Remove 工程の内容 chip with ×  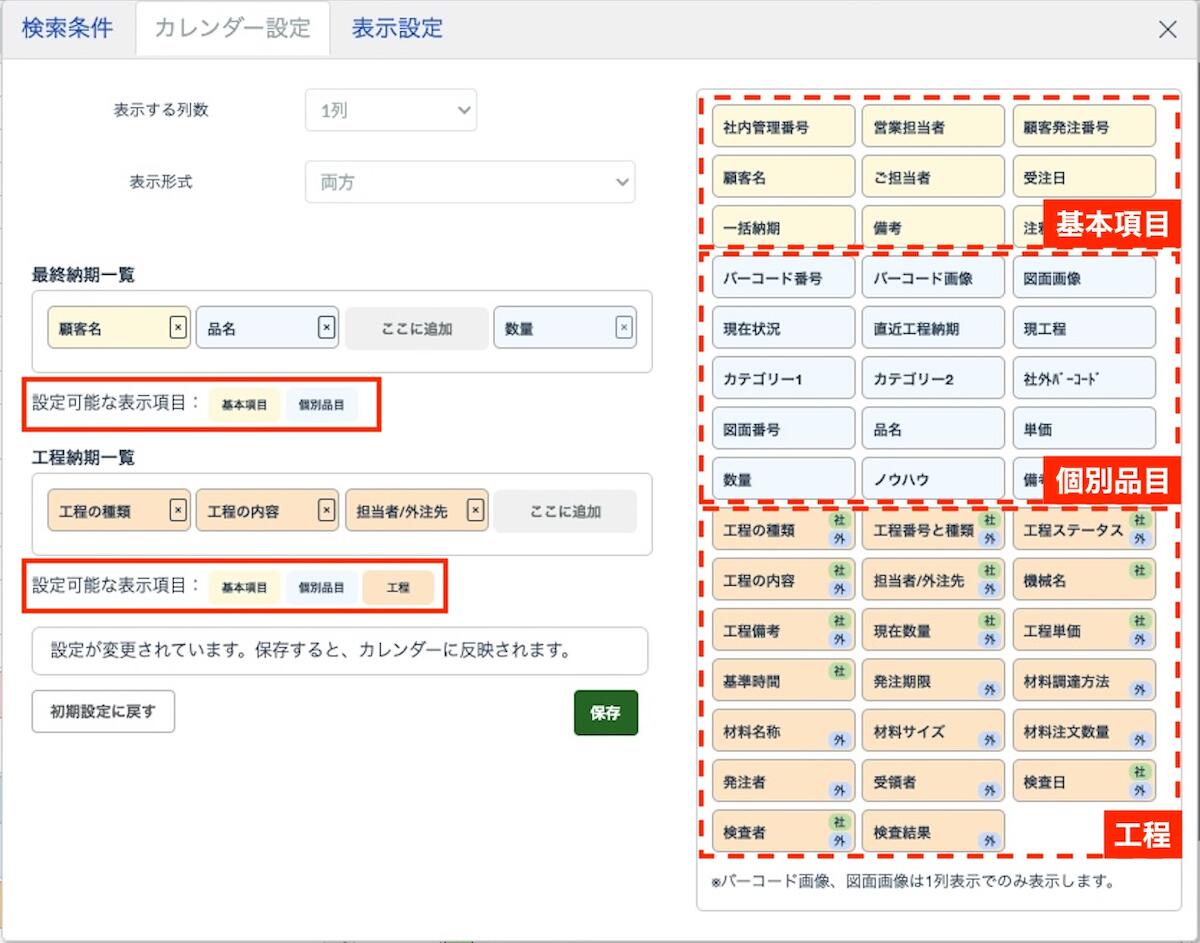(x=327, y=511)
